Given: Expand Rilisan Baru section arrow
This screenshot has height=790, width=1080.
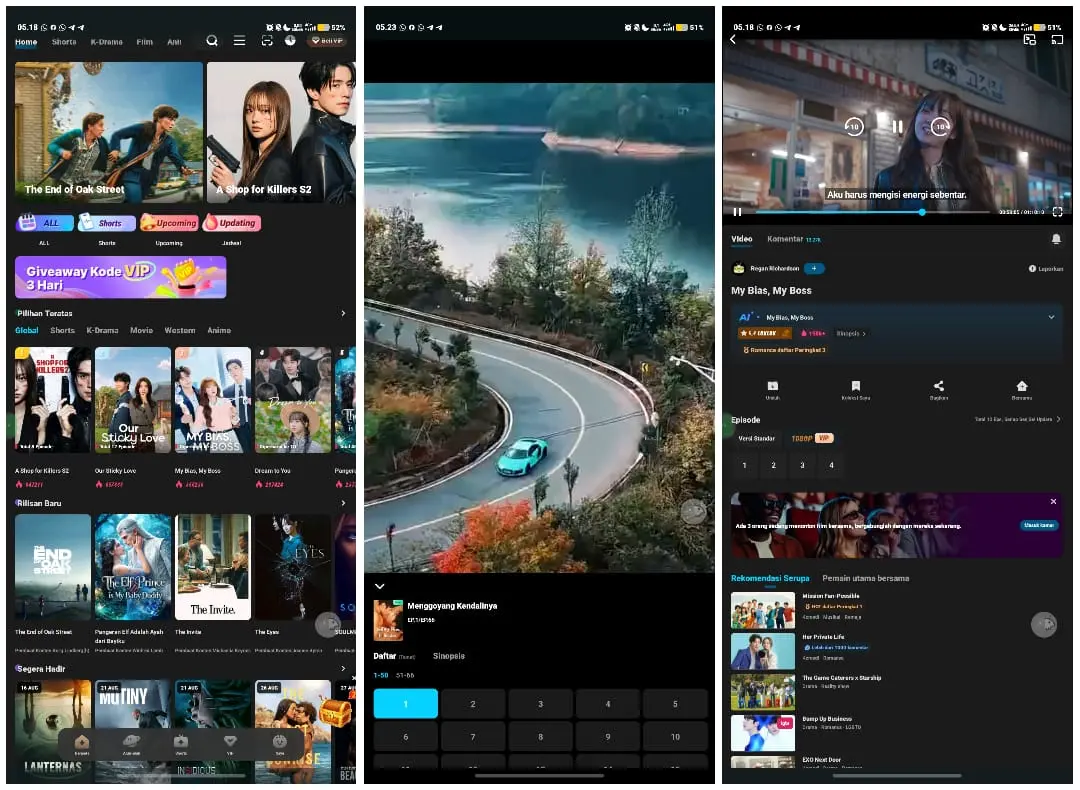Looking at the screenshot, I should coord(344,503).
